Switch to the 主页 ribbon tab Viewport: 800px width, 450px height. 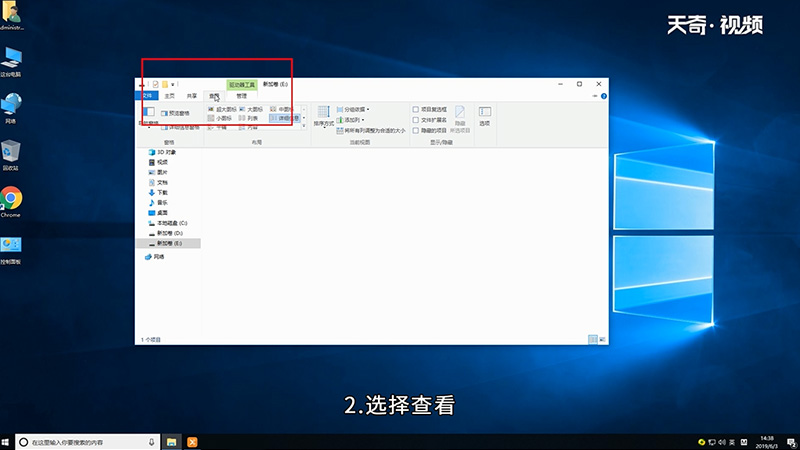pyautogui.click(x=169, y=96)
